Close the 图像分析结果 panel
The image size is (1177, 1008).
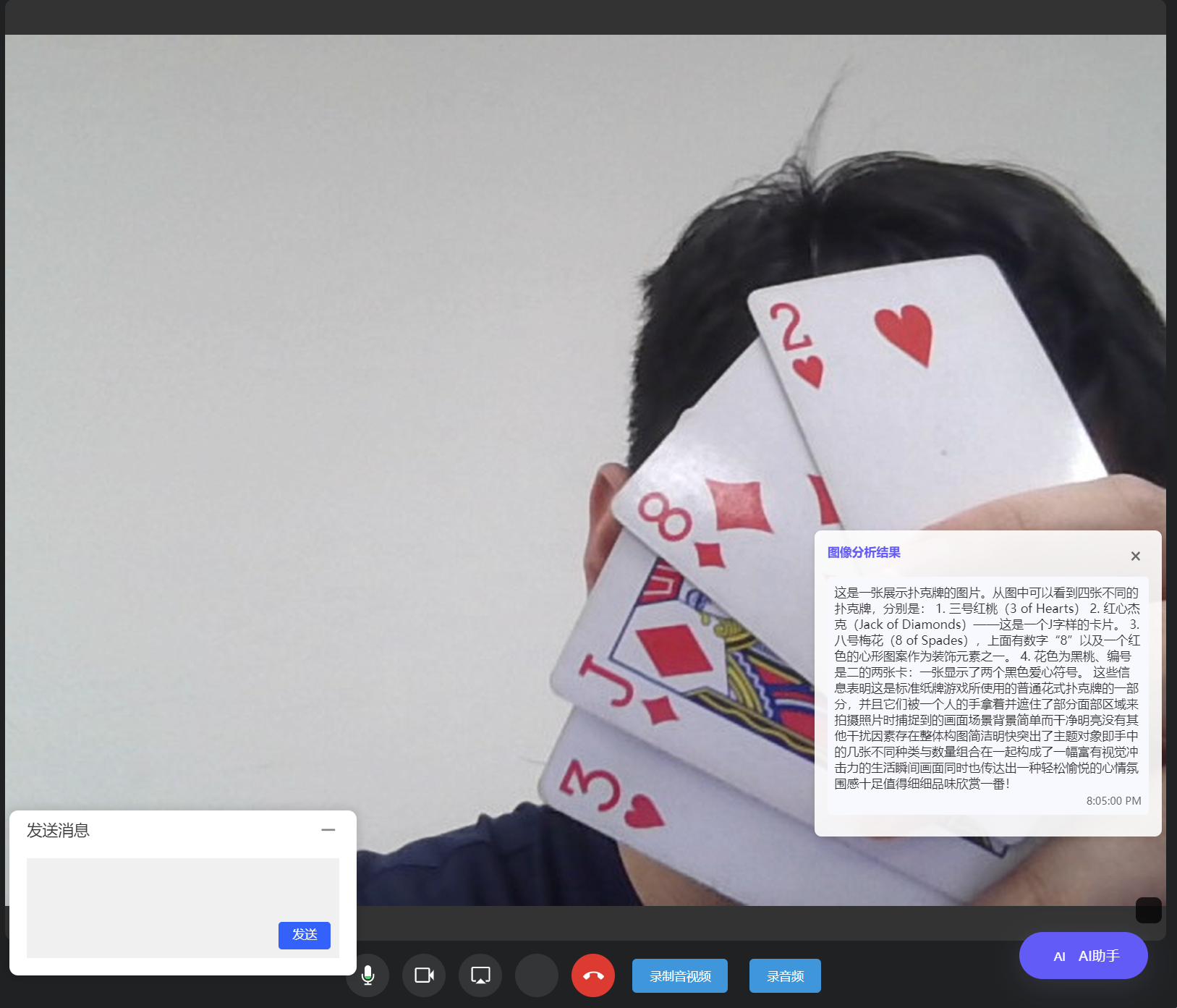pos(1136,556)
